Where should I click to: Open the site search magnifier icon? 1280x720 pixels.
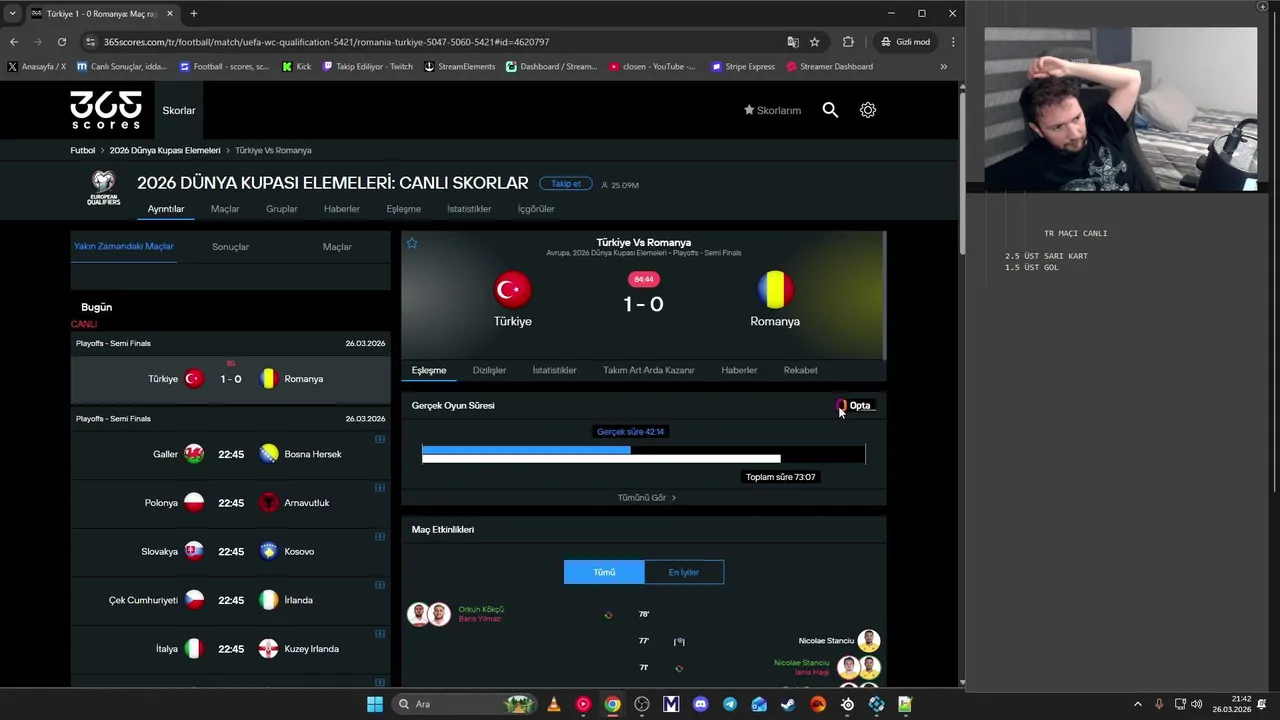point(830,110)
